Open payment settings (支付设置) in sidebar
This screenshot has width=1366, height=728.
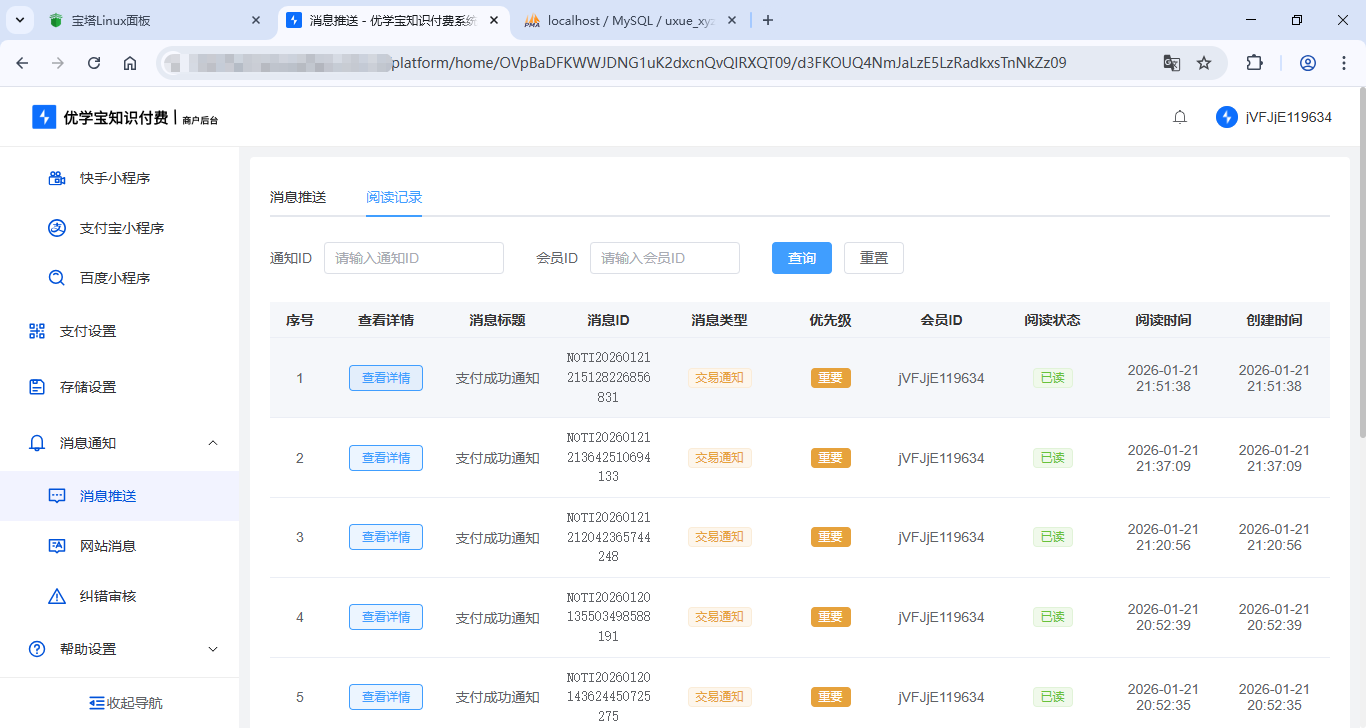(87, 331)
